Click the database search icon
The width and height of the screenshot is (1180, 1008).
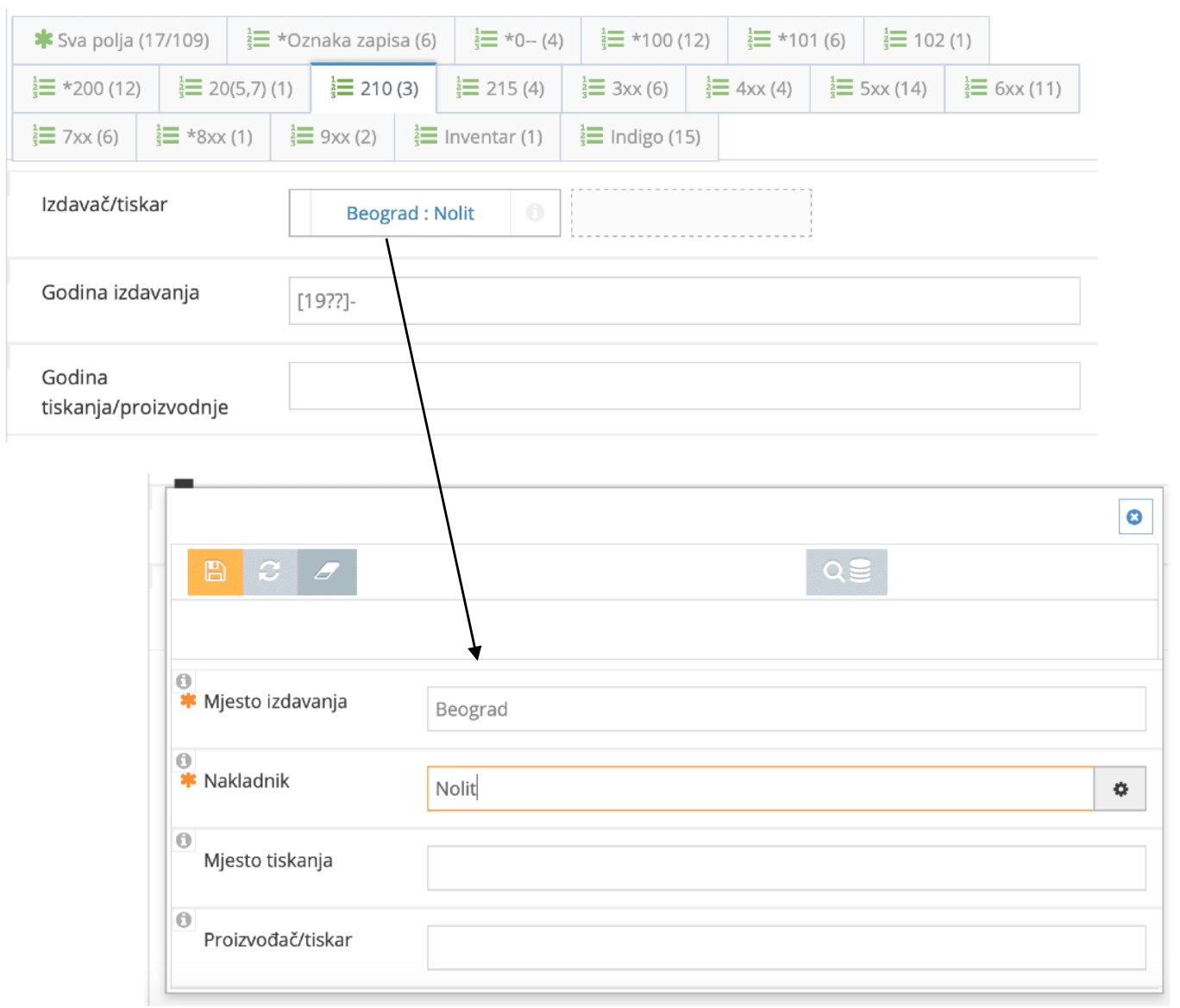846,572
